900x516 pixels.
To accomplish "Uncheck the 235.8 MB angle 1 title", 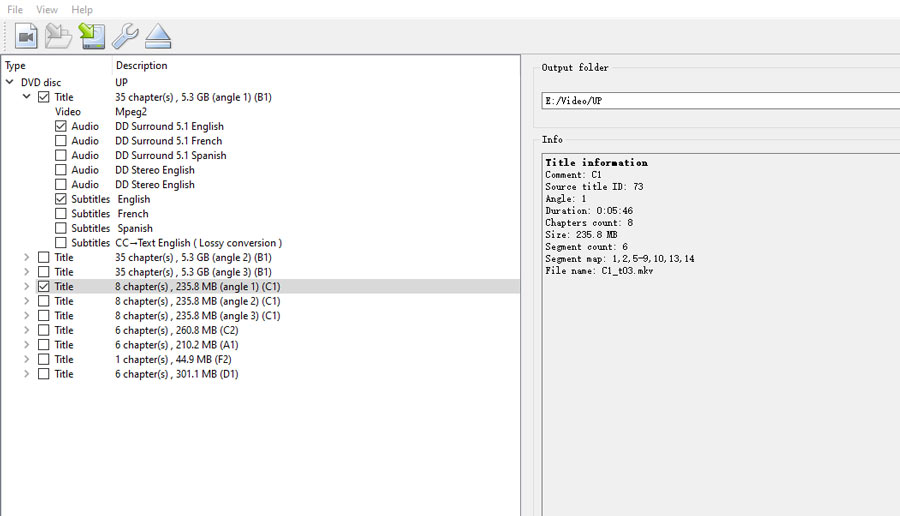I will pyautogui.click(x=44, y=286).
